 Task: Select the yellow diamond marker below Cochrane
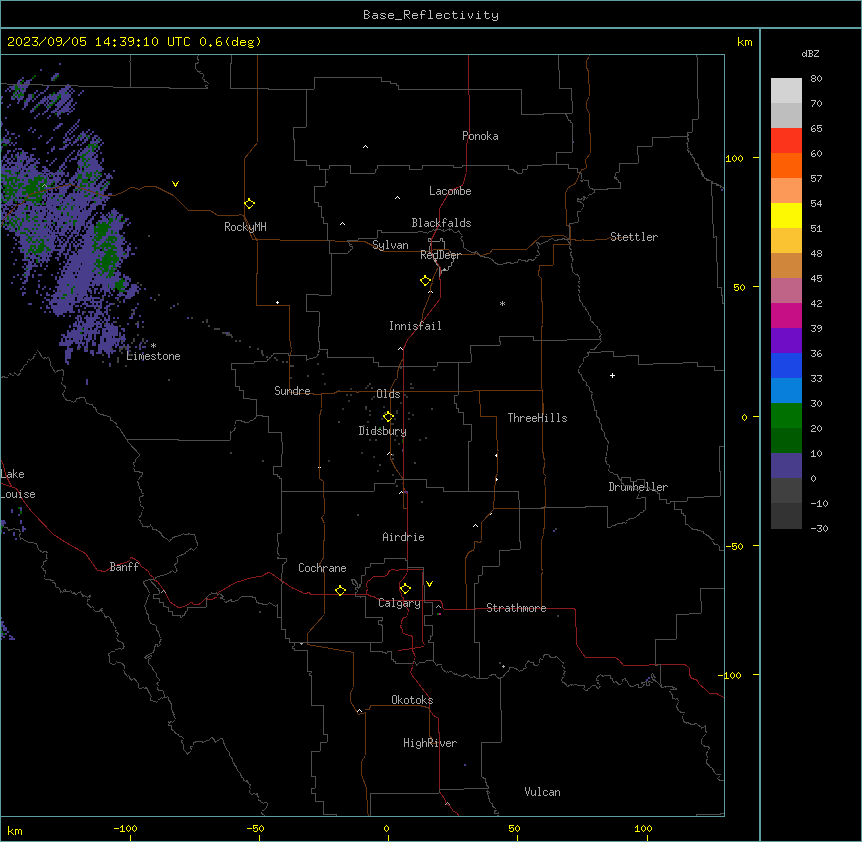tap(340, 590)
